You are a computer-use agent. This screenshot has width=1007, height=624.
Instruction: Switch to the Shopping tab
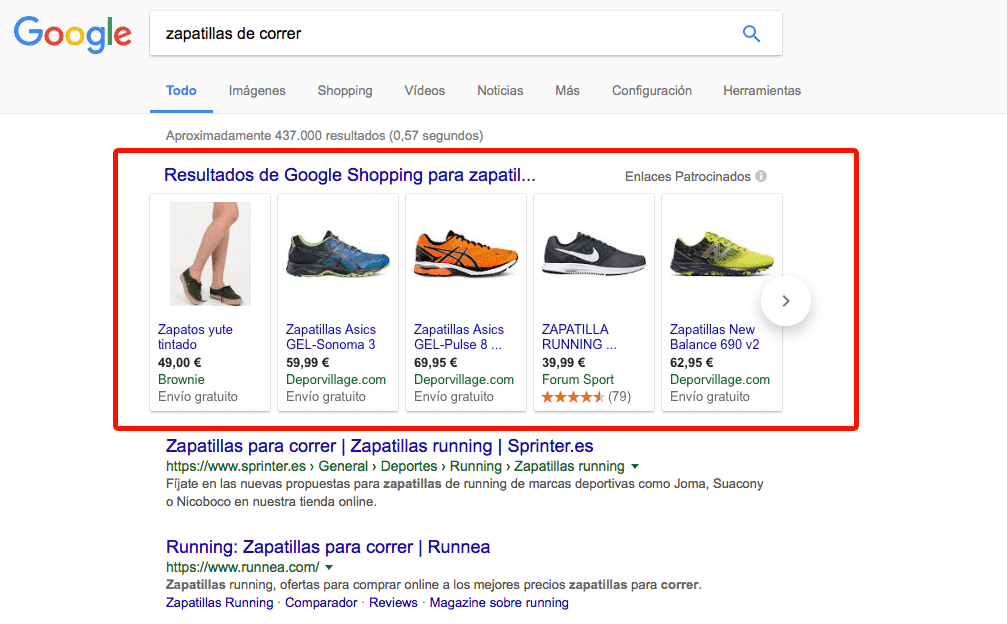point(344,90)
